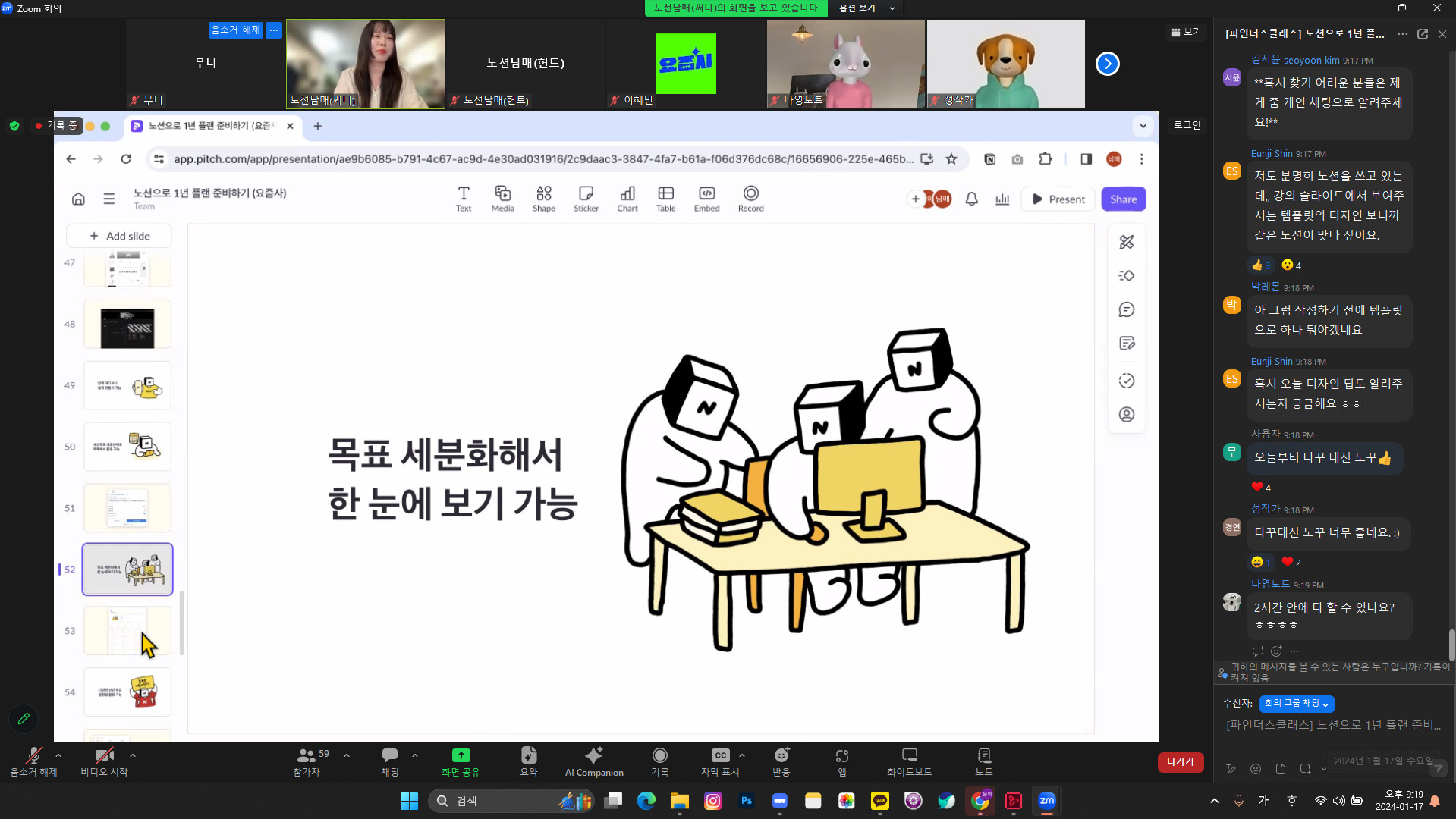Viewport: 1456px width, 819px height.
Task: Leave meeting with 나가기 button
Action: click(1180, 762)
